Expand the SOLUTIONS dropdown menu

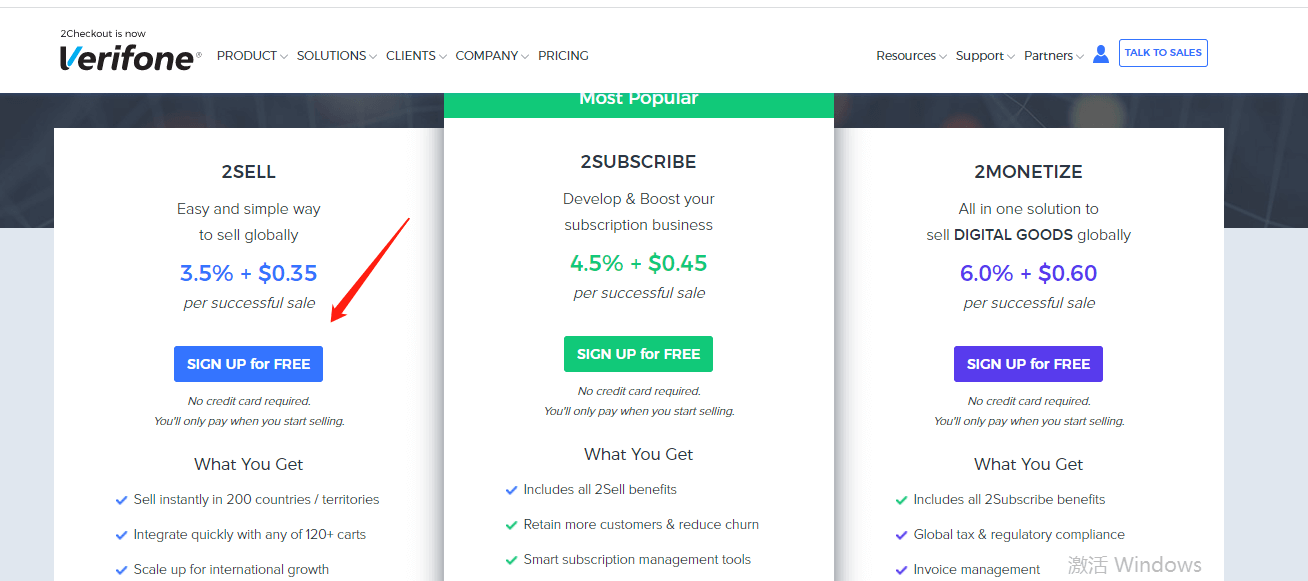tap(337, 56)
